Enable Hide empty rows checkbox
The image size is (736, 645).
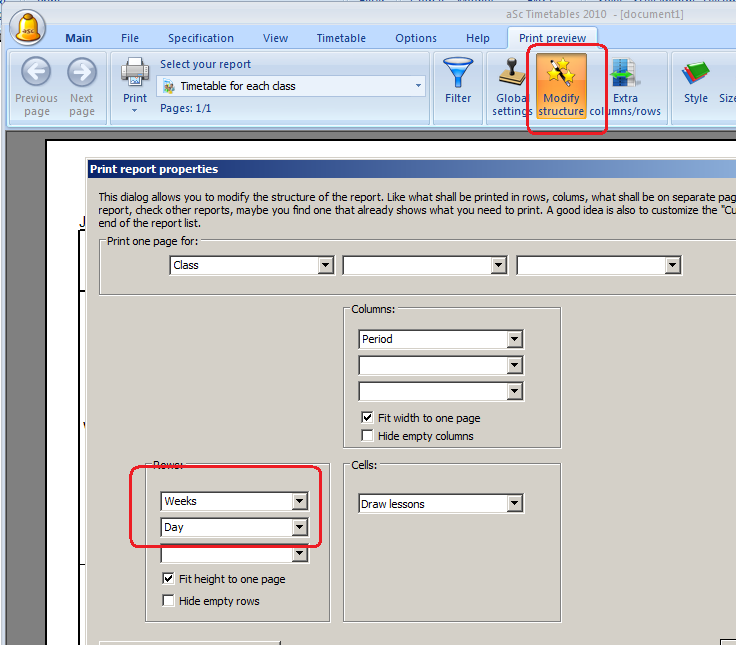tap(168, 600)
